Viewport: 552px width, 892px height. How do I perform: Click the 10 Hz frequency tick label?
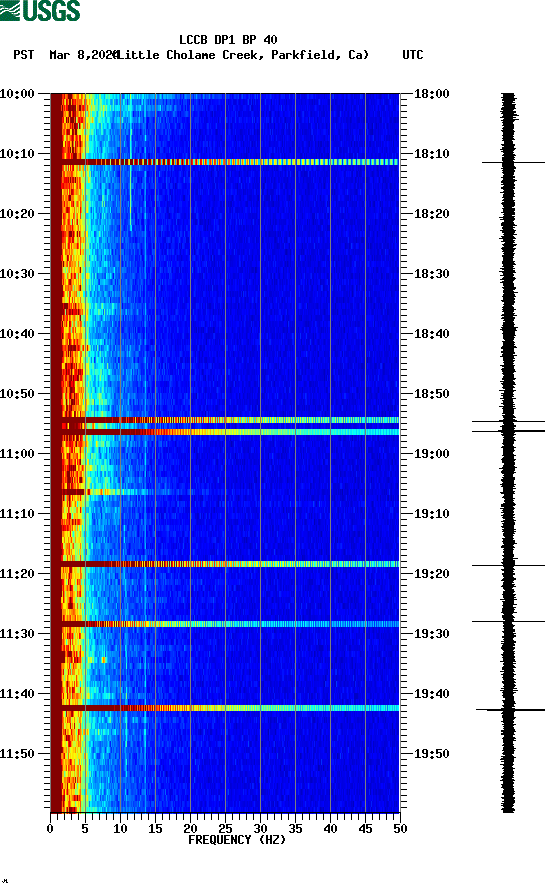point(120,829)
